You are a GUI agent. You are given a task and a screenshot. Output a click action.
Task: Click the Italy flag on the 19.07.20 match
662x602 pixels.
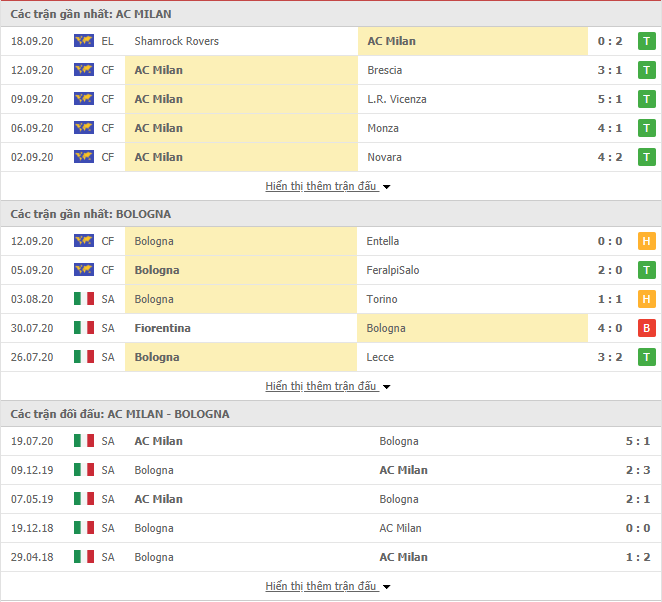point(84,441)
